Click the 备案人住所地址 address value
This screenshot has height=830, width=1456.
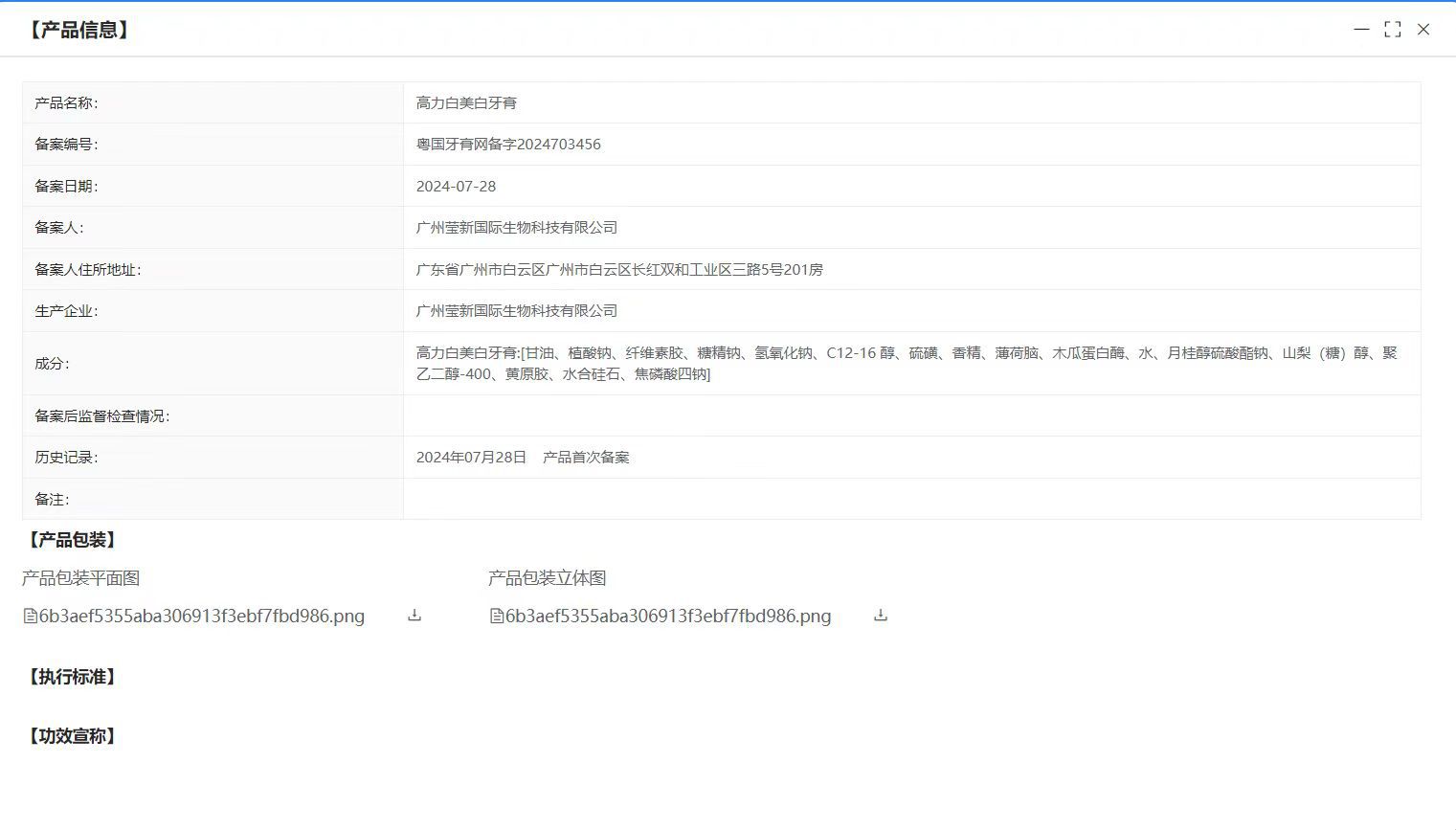[619, 270]
